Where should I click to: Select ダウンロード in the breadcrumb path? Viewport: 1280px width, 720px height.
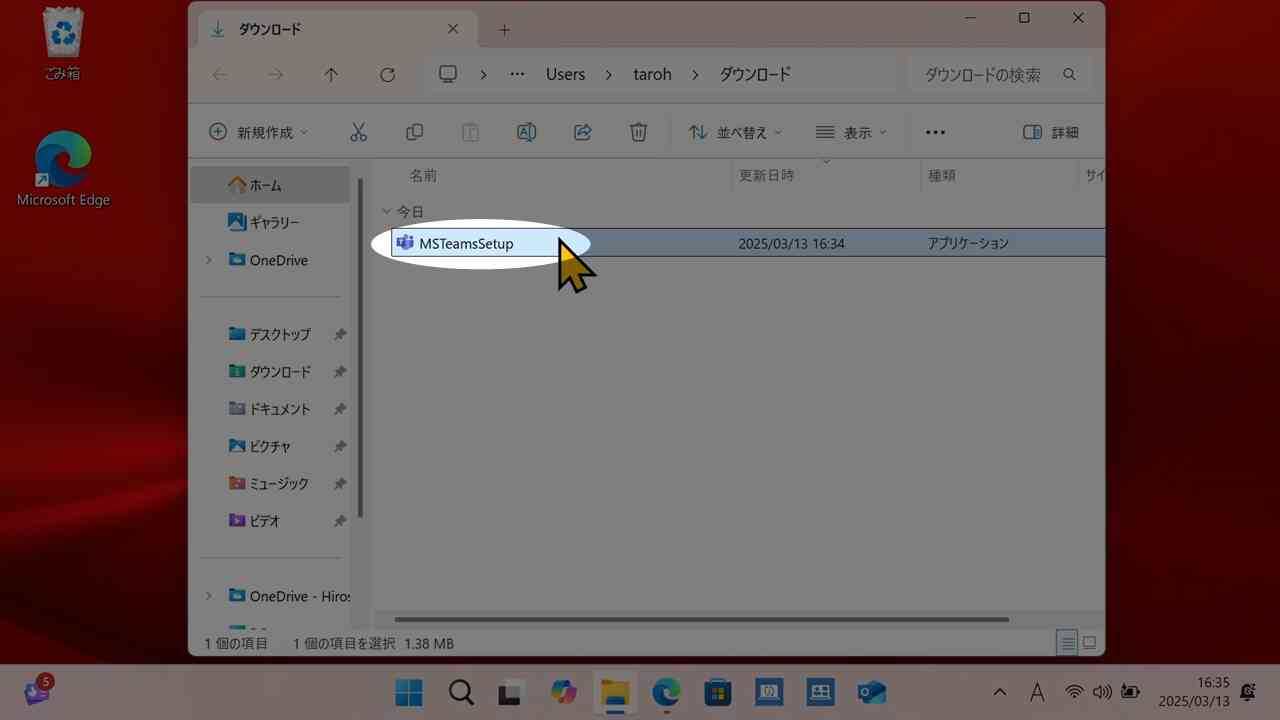click(x=755, y=74)
